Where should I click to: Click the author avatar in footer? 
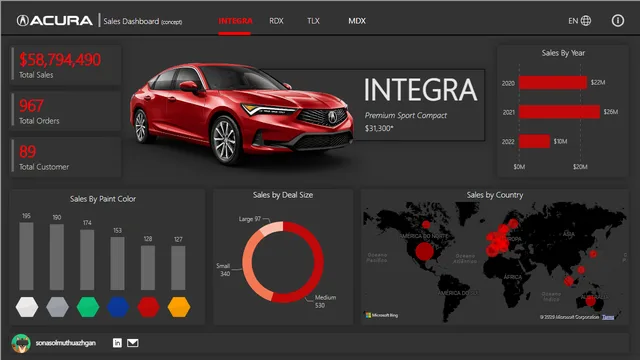[x=21, y=343]
